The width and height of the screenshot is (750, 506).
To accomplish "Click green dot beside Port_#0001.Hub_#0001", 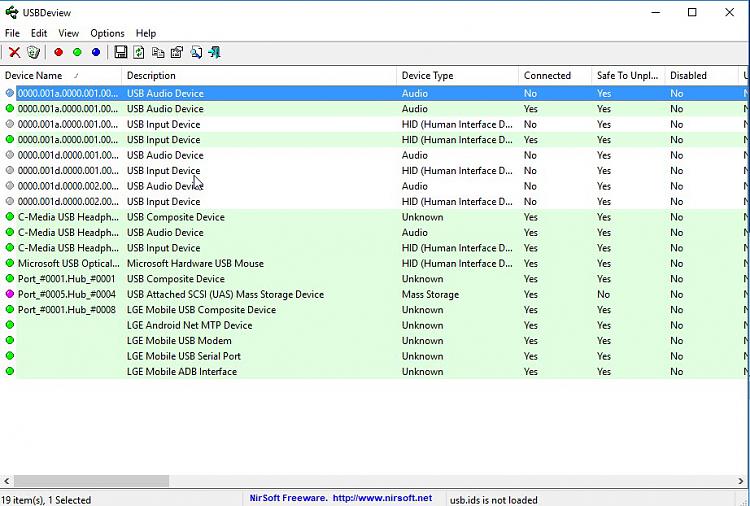I will pos(10,278).
